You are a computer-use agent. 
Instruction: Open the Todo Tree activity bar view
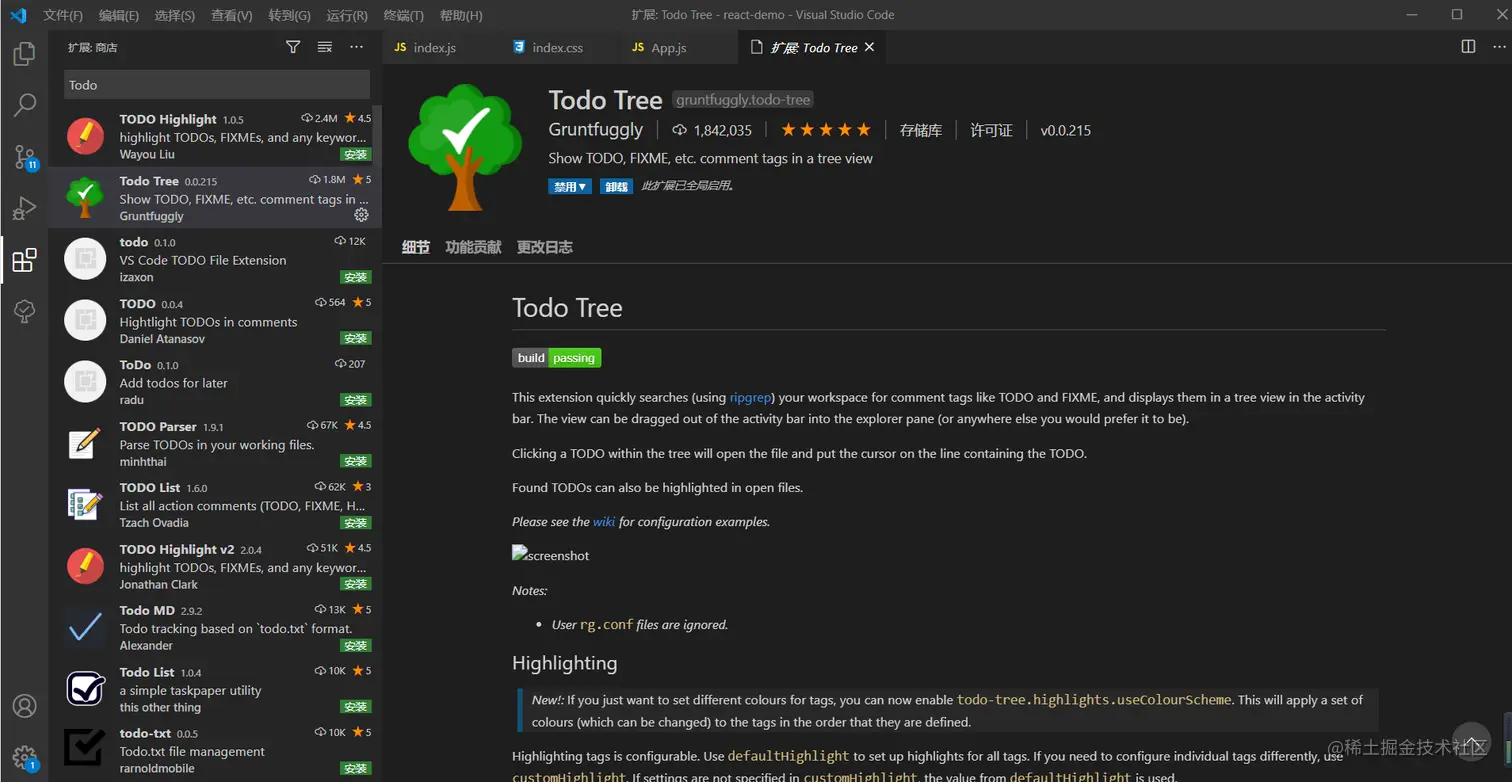point(24,313)
